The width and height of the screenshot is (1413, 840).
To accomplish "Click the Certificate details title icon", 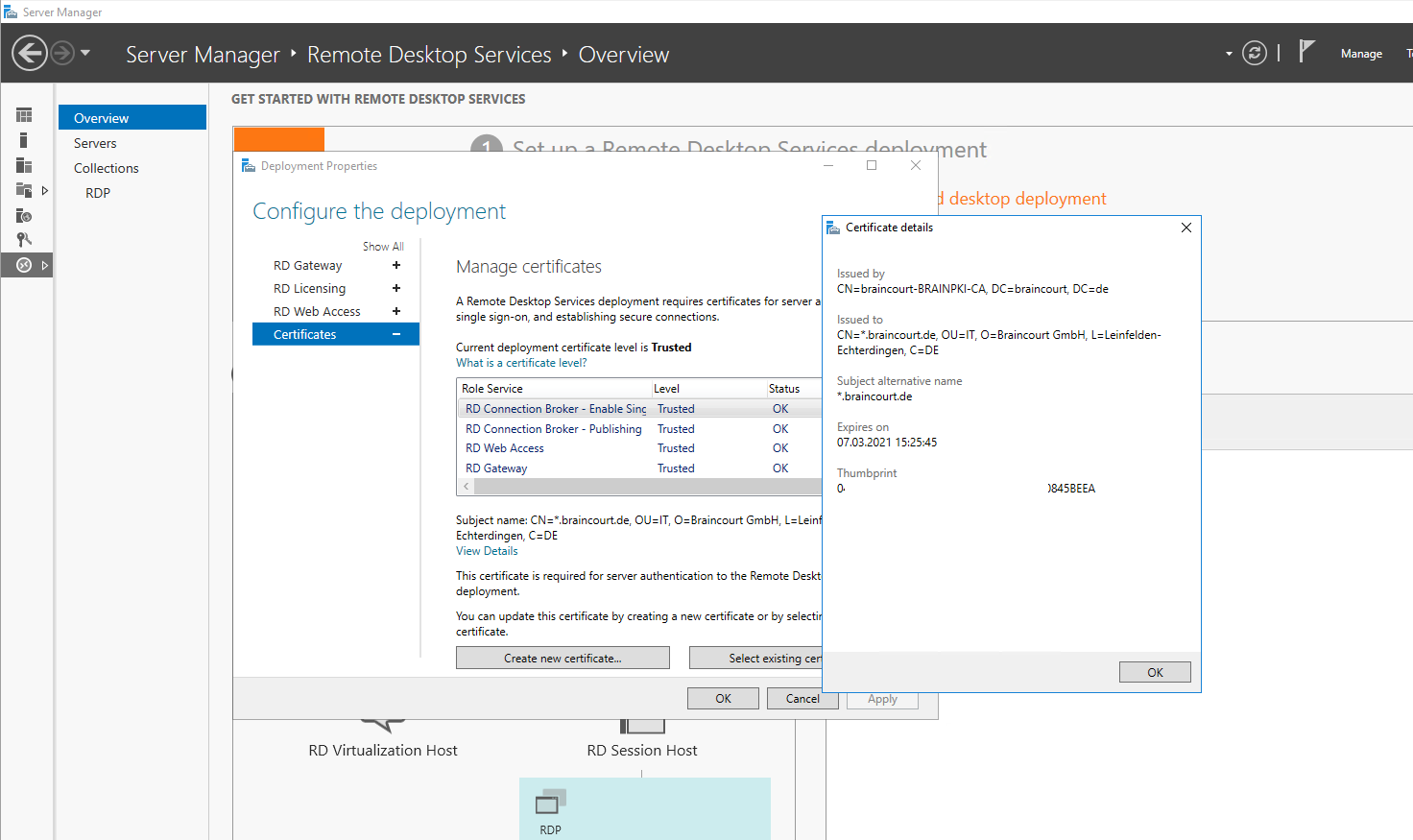I will point(833,228).
